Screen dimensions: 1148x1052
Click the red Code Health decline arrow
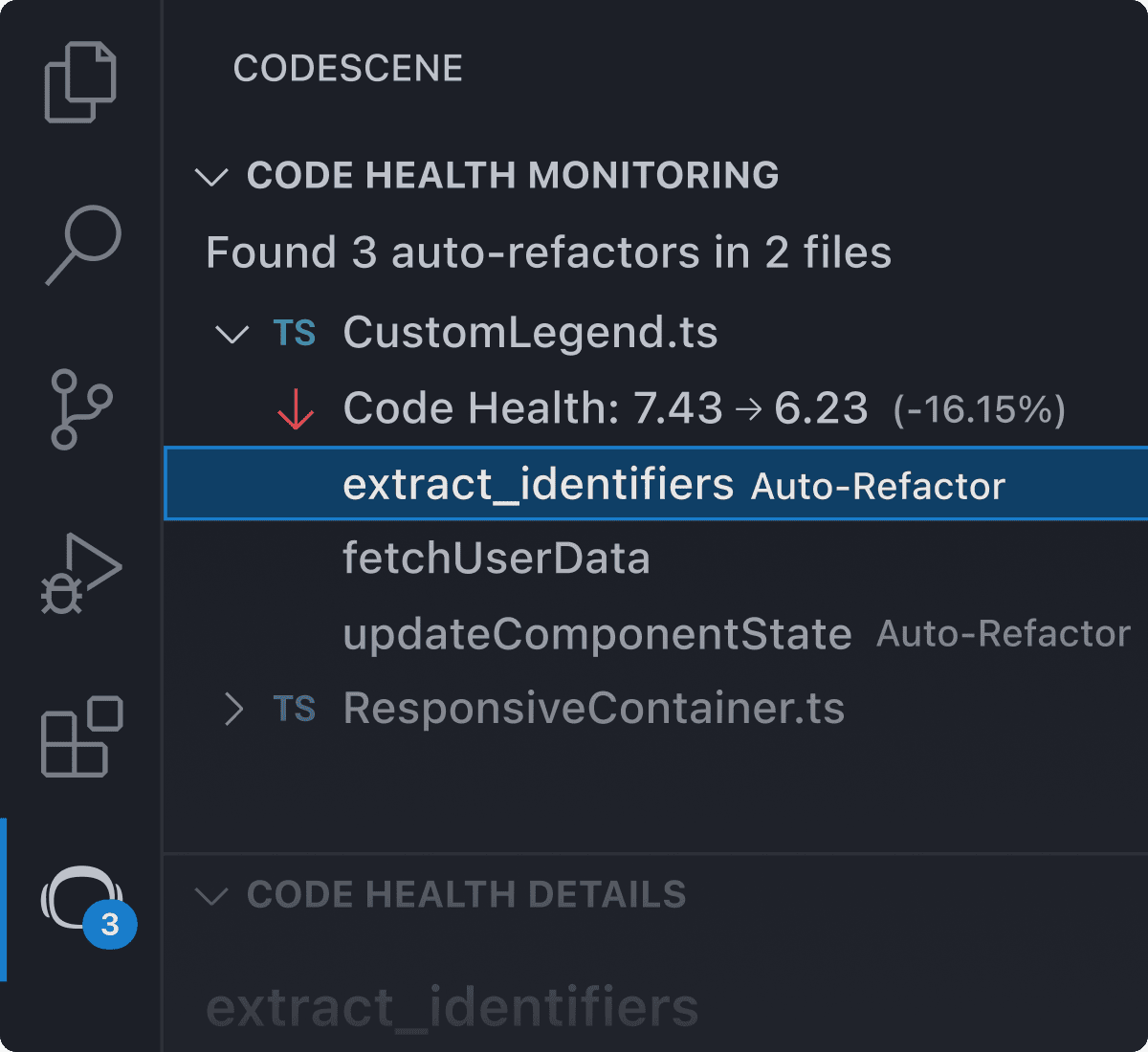(294, 407)
